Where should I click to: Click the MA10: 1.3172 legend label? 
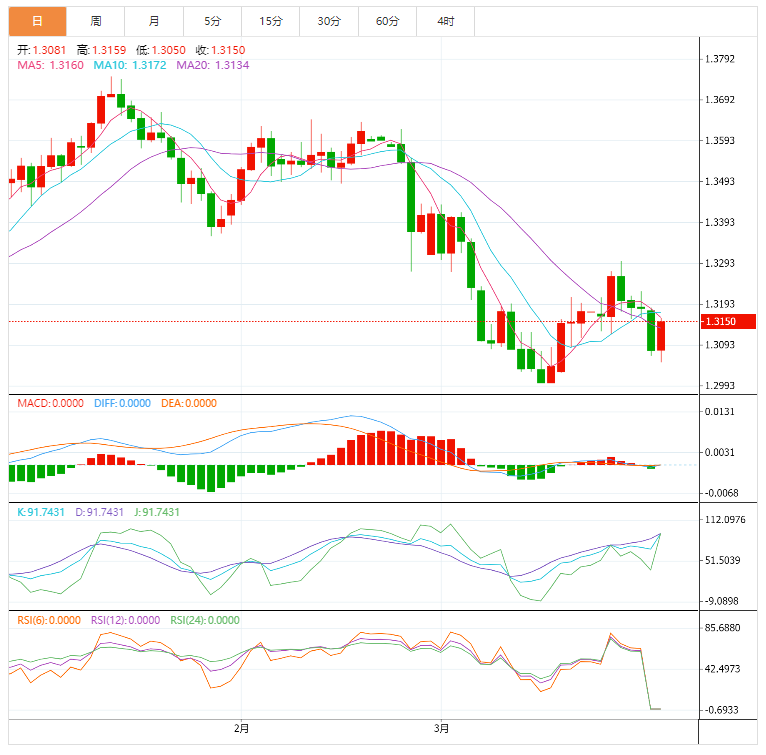pos(130,65)
